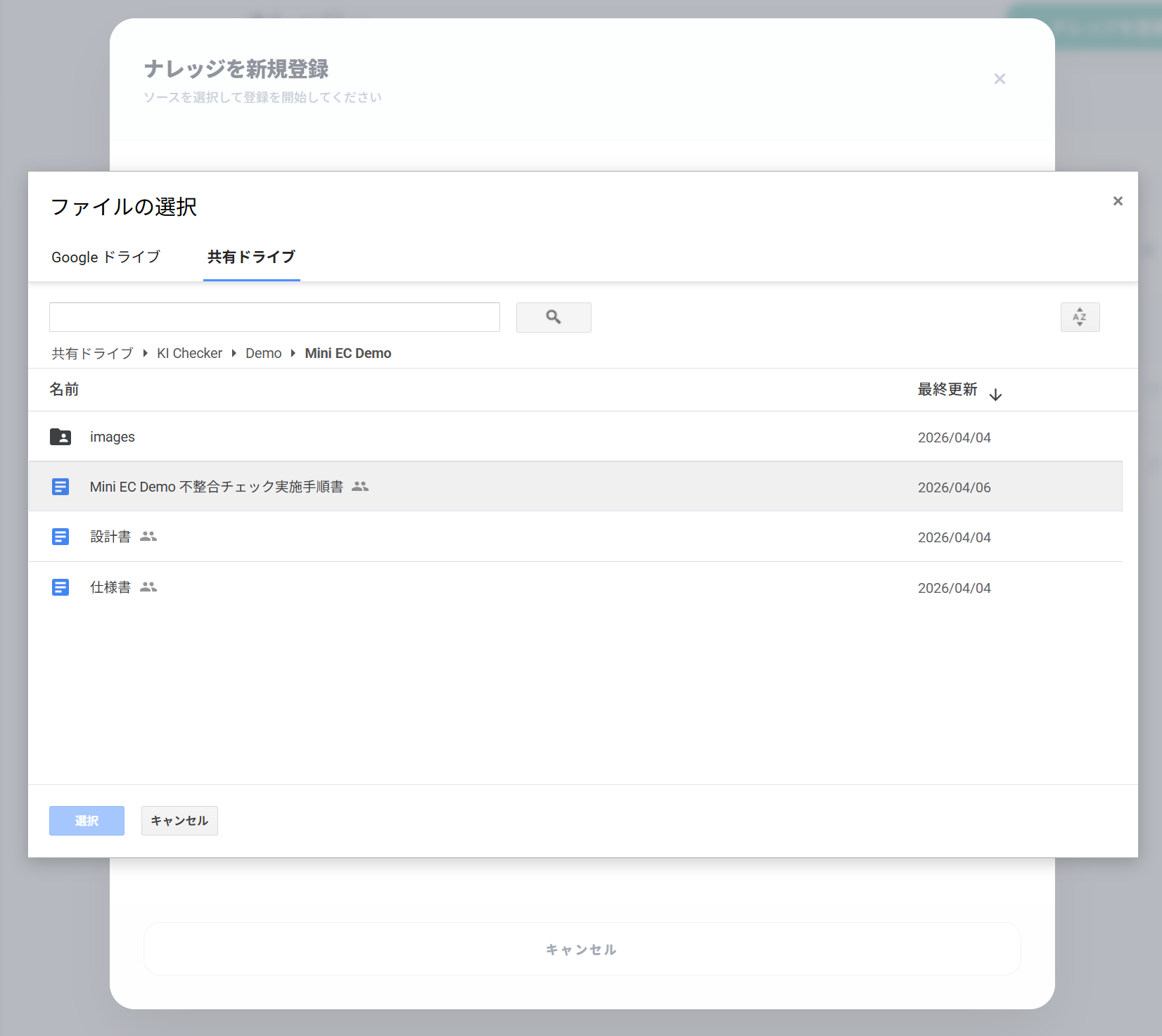Click the magnifying glass search button
Image resolution: width=1162 pixels, height=1036 pixels.
click(554, 317)
